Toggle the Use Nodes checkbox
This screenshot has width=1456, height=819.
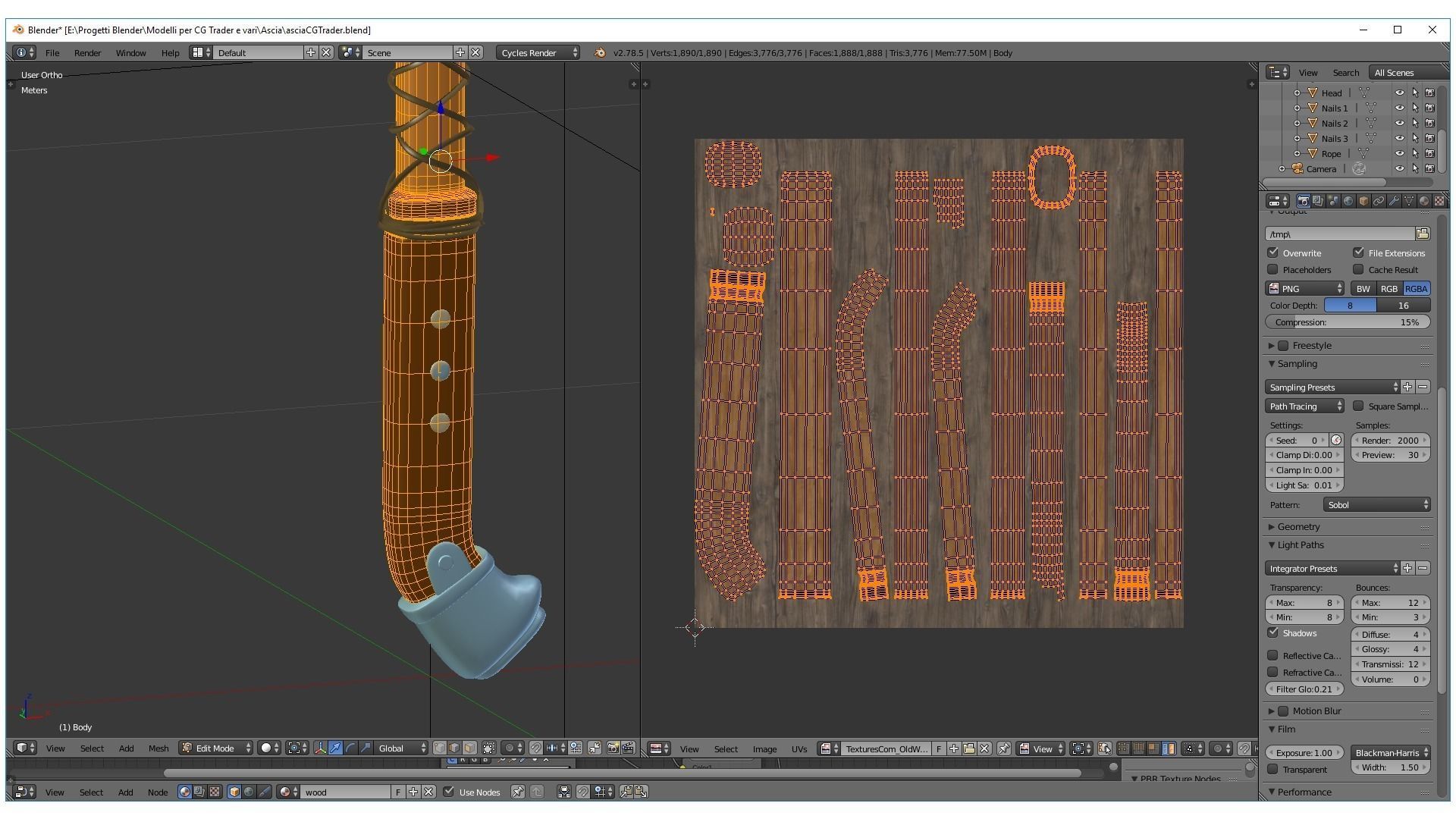click(449, 792)
